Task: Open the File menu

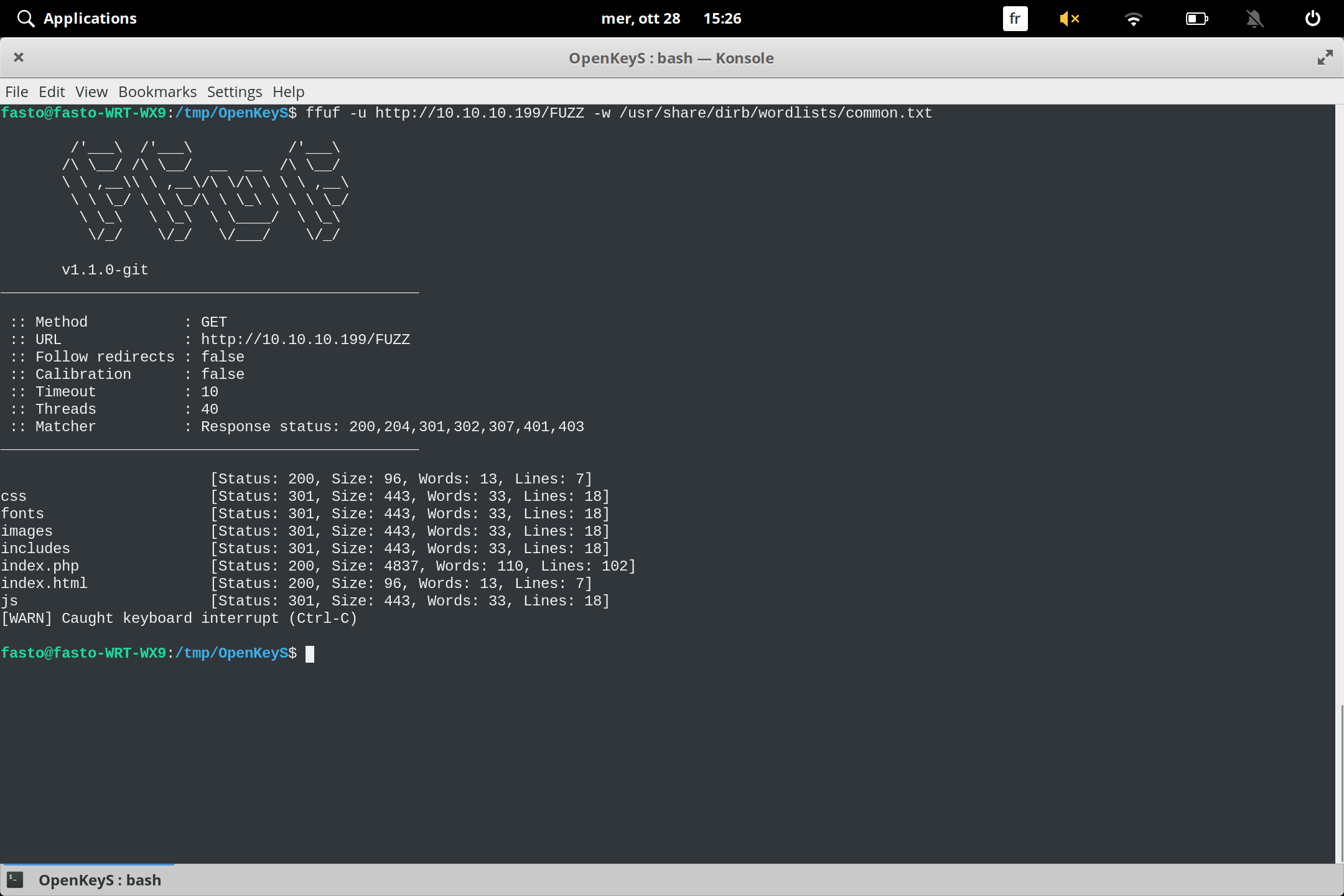Action: point(16,91)
